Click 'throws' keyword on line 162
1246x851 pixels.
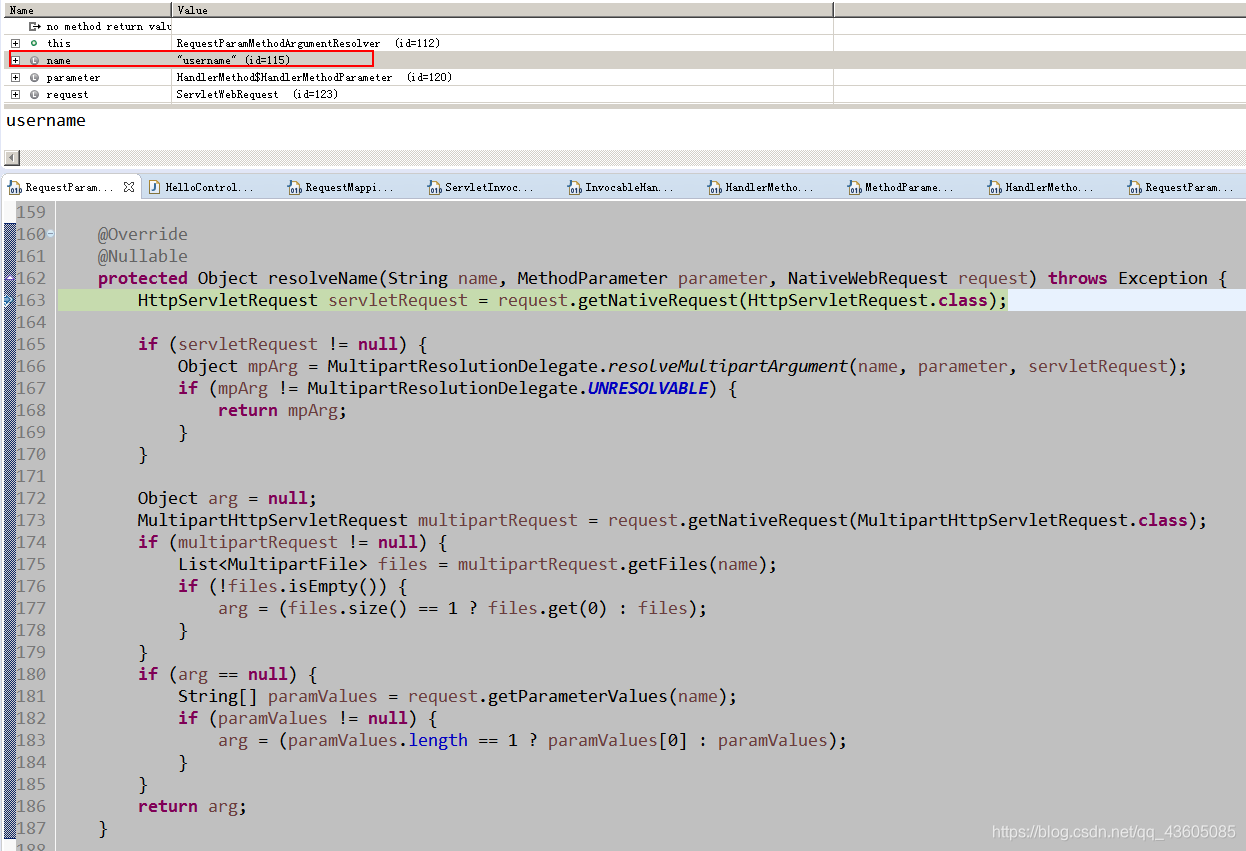coord(1078,278)
